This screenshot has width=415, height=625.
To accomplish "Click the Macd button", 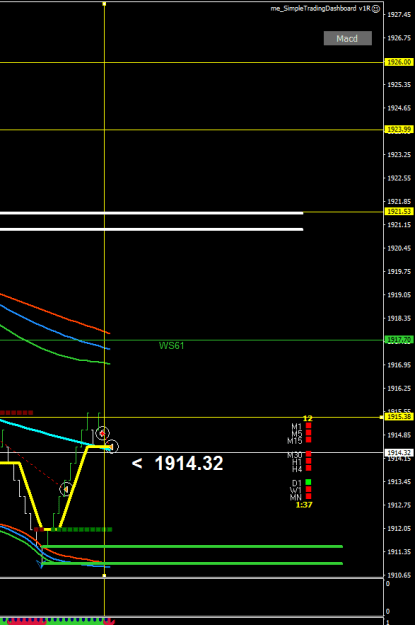I will point(348,38).
